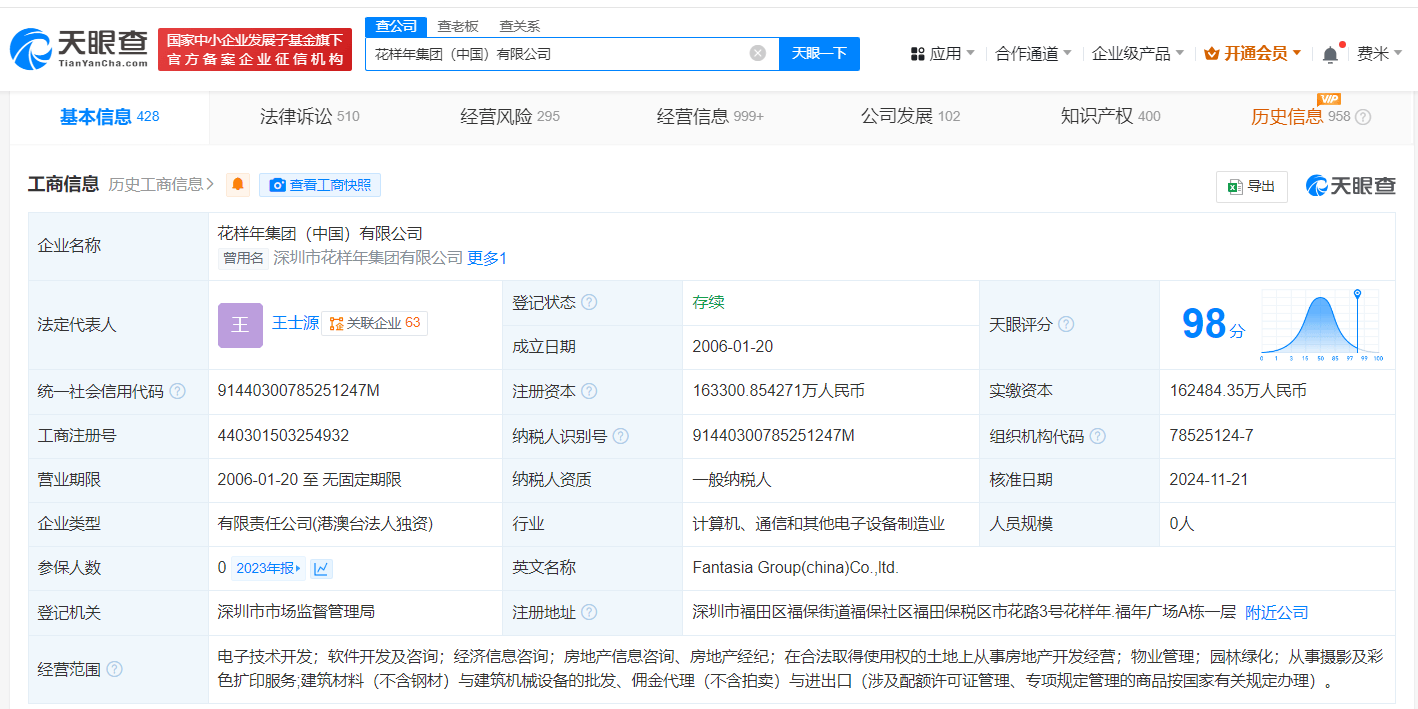Expand the 企业级产品 dropdown
Screen dimensions: 1418x709
tap(1138, 54)
